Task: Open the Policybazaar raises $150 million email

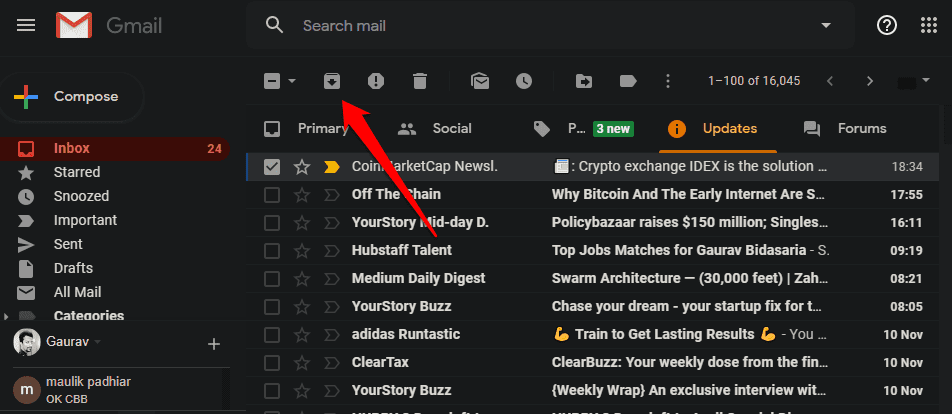Action: [x=593, y=223]
